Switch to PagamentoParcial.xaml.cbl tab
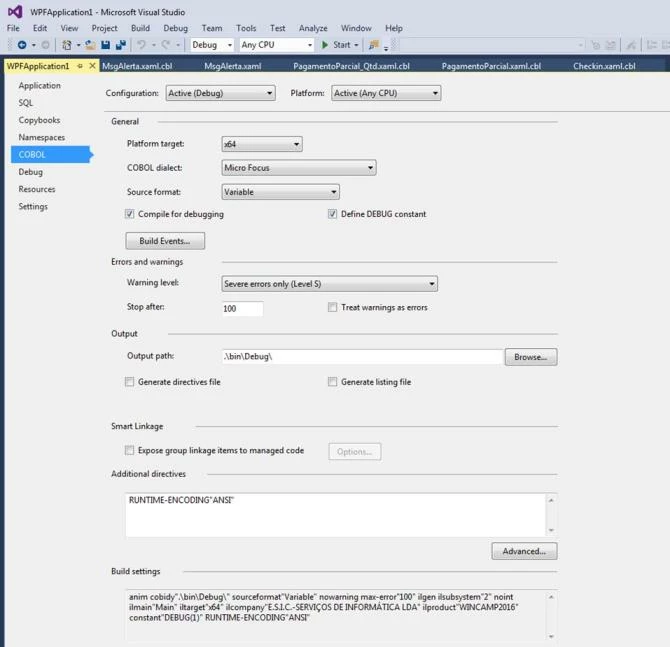Viewport: 670px width, 647px height. [491, 66]
